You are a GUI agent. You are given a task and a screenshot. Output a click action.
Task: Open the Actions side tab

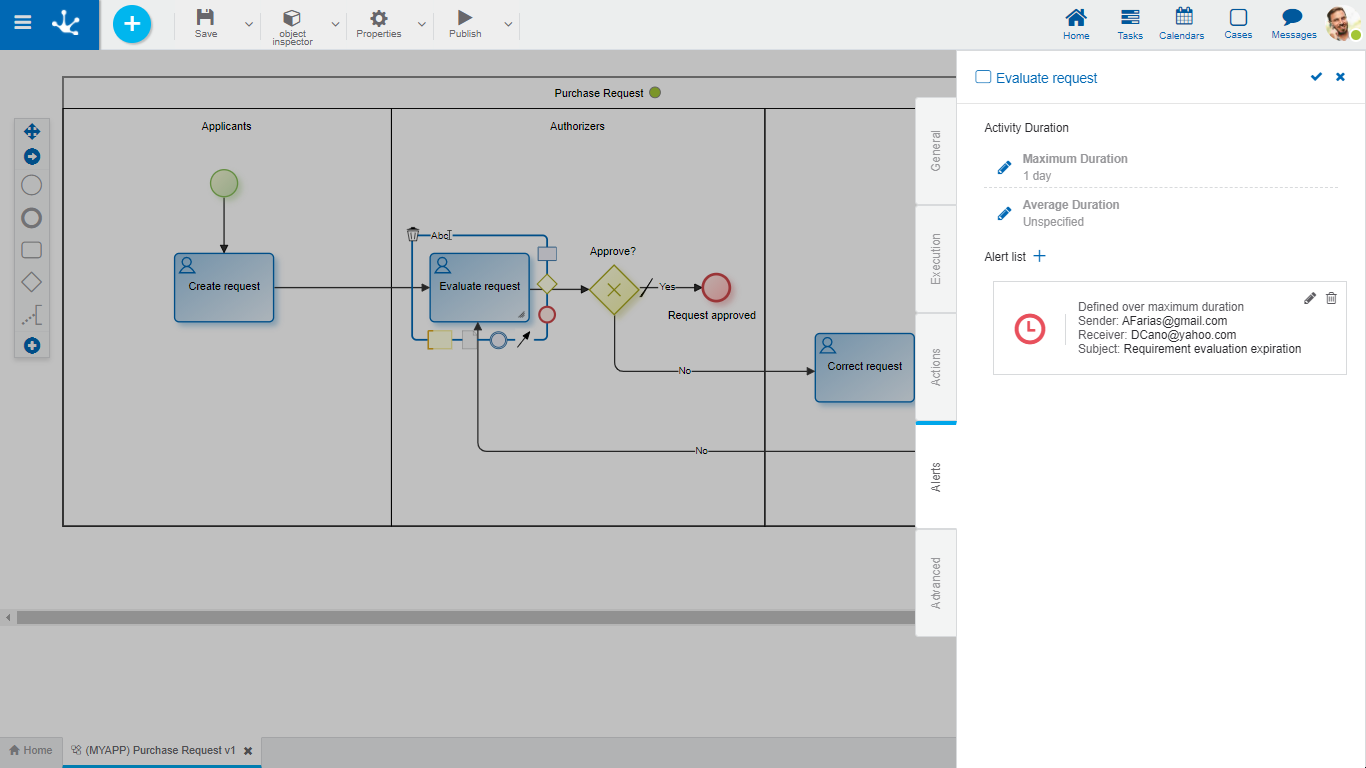[x=936, y=367]
